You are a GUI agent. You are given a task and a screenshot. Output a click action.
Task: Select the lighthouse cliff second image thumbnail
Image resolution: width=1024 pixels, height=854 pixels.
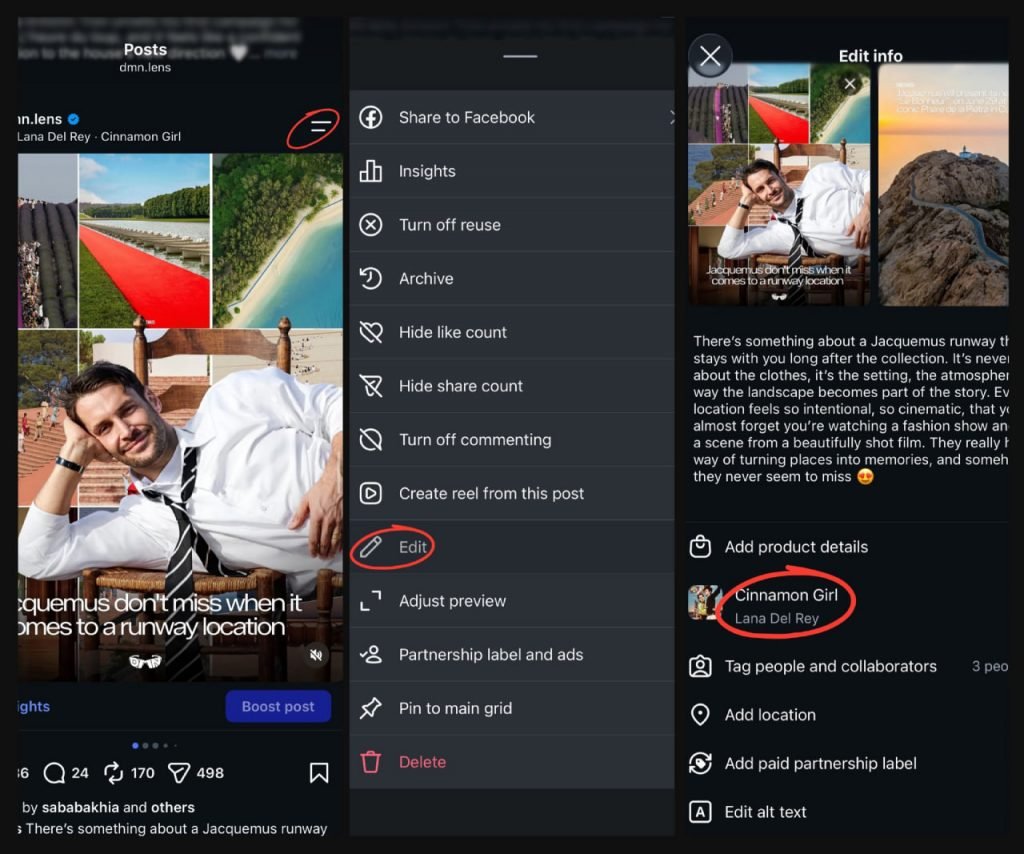943,185
